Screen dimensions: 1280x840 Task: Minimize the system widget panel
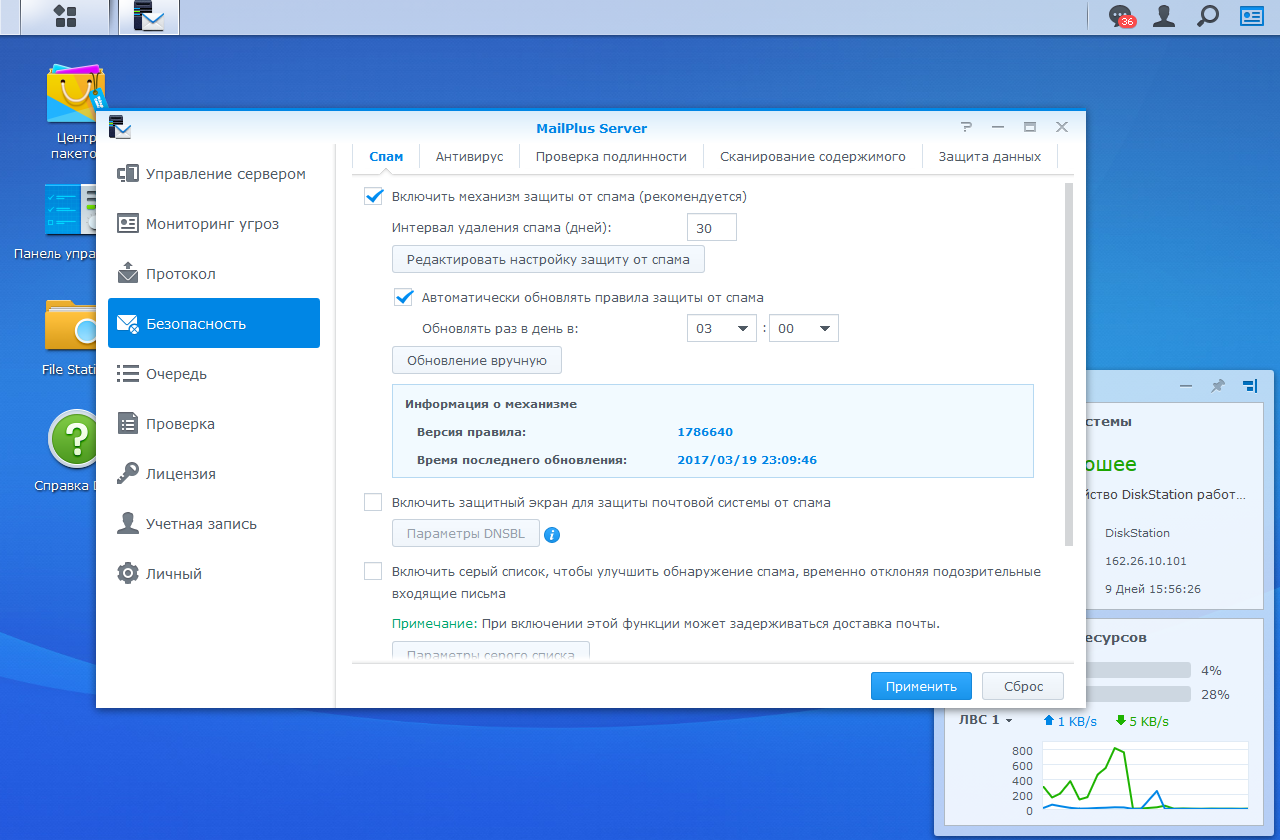[1186, 386]
